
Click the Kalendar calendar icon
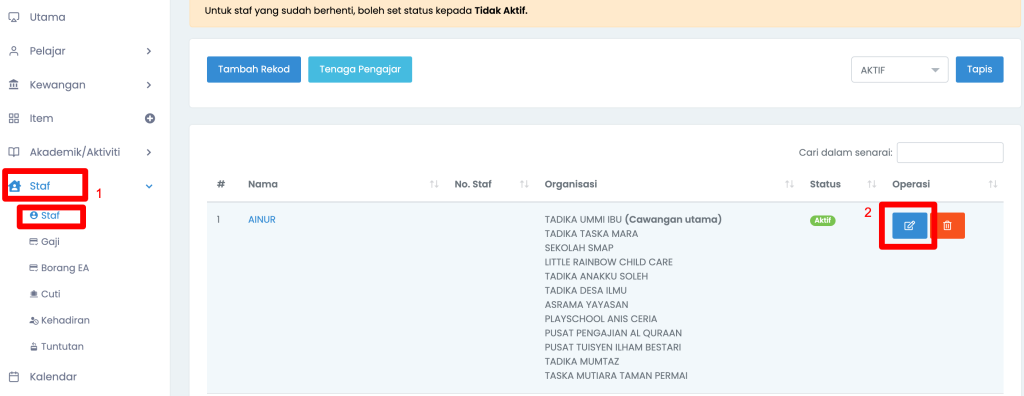click(x=14, y=377)
